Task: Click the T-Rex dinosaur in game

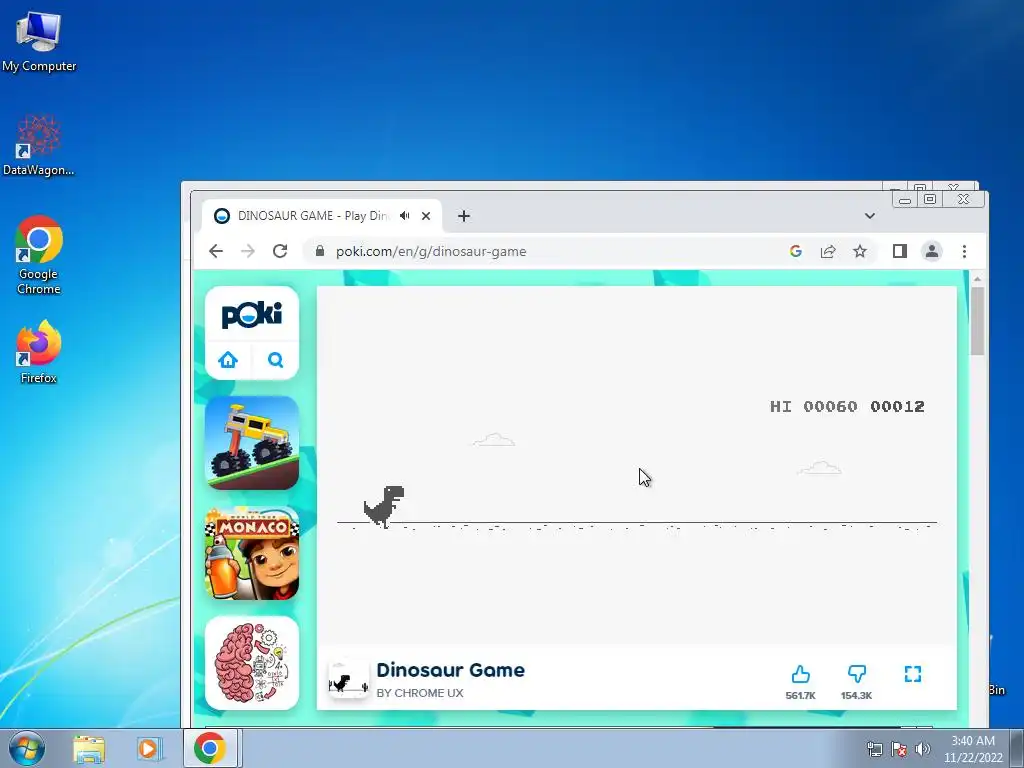Action: click(384, 505)
